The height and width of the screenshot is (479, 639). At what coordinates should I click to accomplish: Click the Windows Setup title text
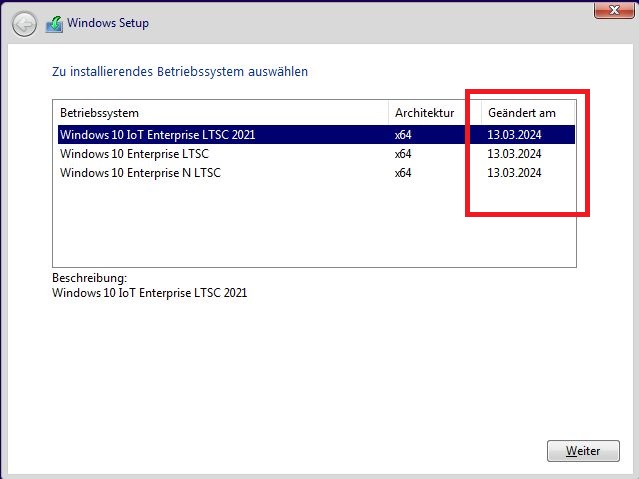tap(108, 23)
